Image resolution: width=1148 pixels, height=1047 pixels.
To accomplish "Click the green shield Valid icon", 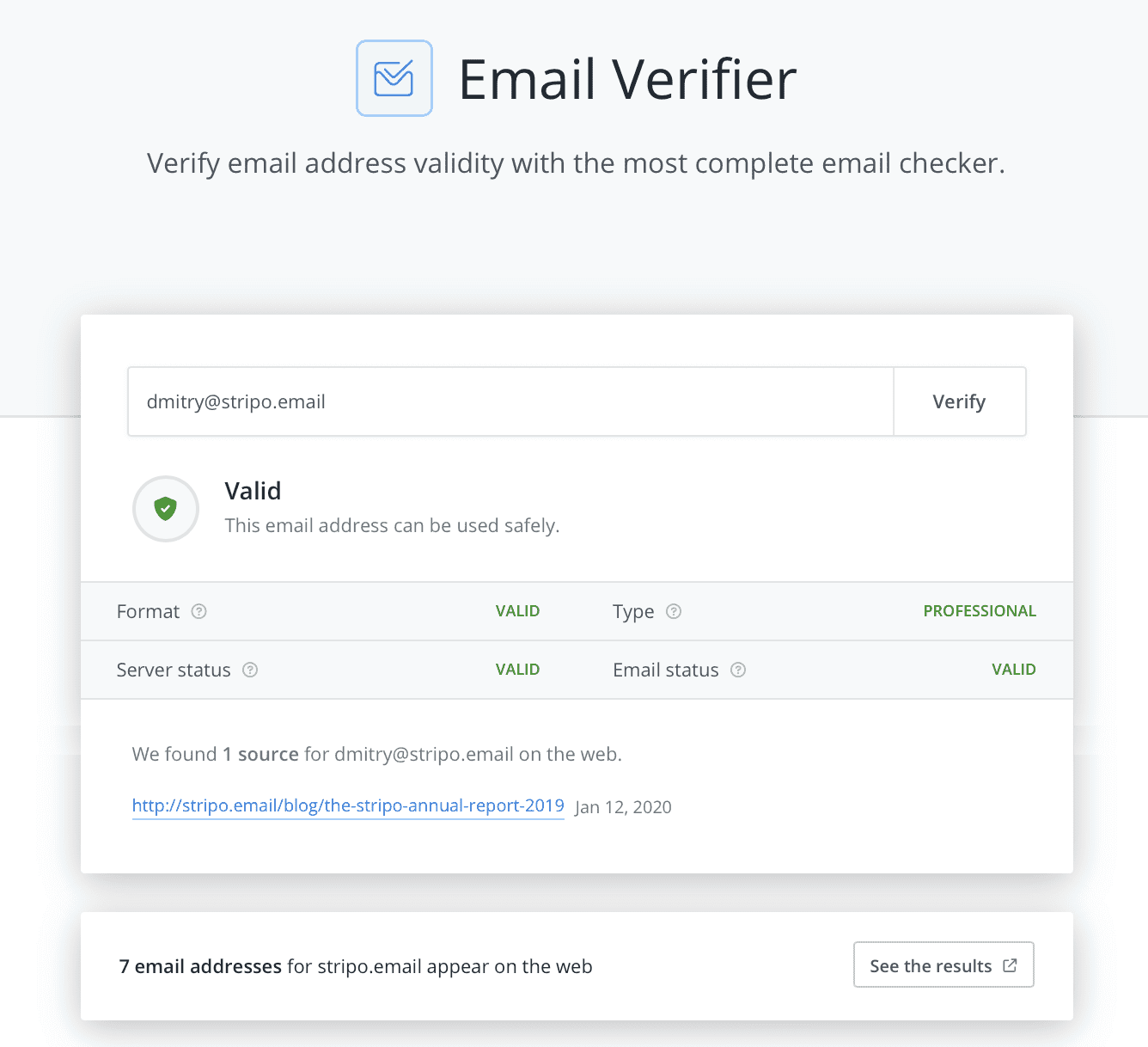I will tap(165, 509).
